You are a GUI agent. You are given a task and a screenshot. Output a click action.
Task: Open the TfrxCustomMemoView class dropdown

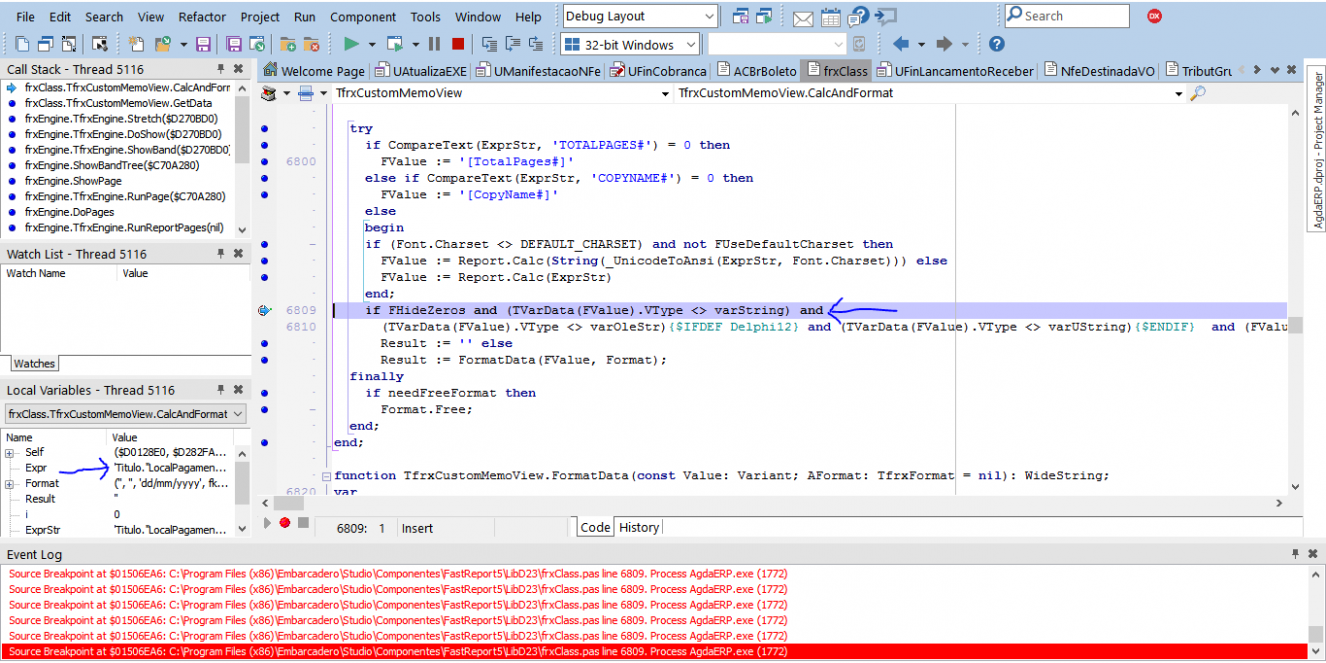pos(666,93)
